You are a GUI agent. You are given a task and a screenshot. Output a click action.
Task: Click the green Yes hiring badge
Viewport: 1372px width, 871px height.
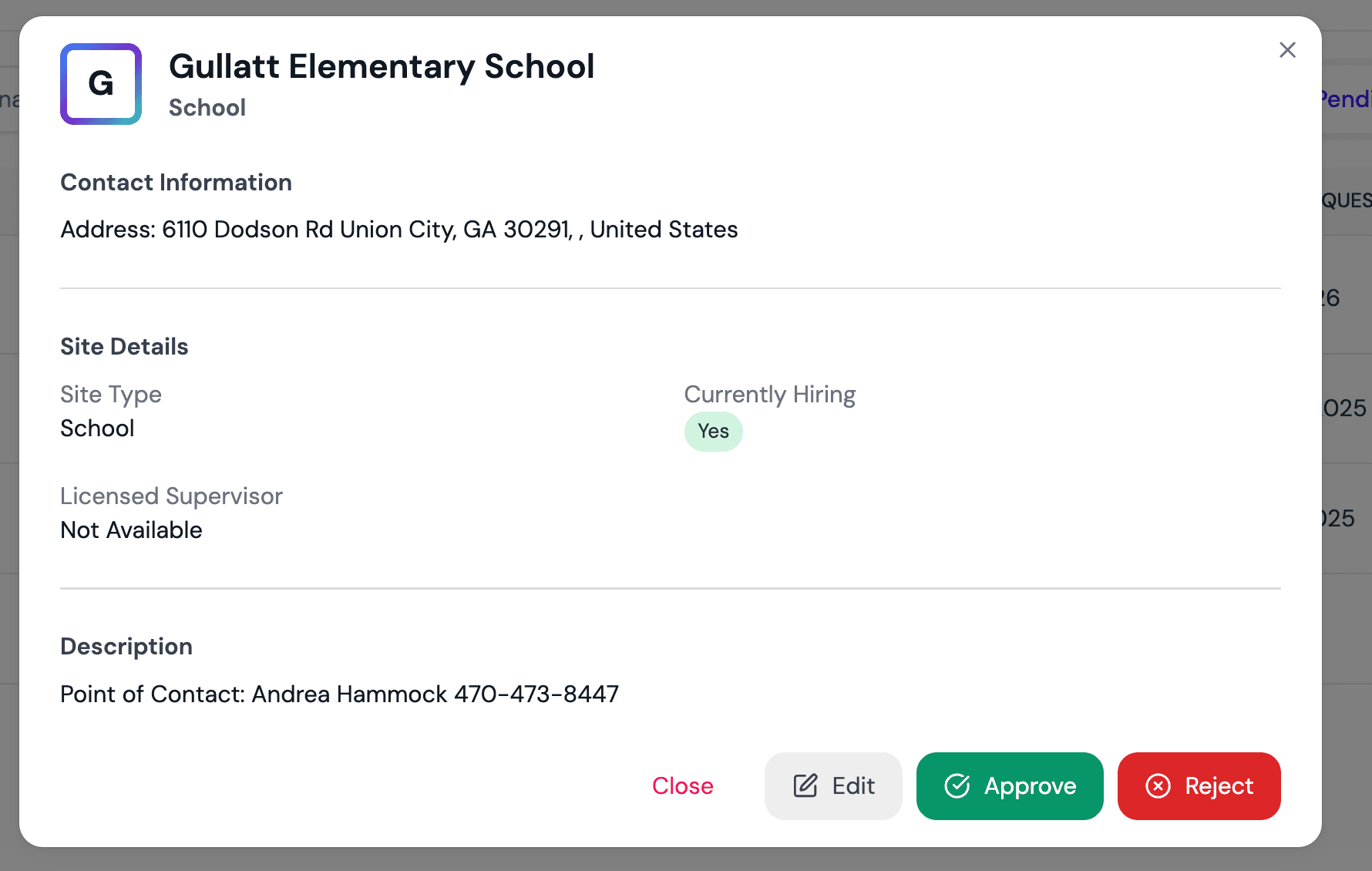pyautogui.click(x=713, y=432)
